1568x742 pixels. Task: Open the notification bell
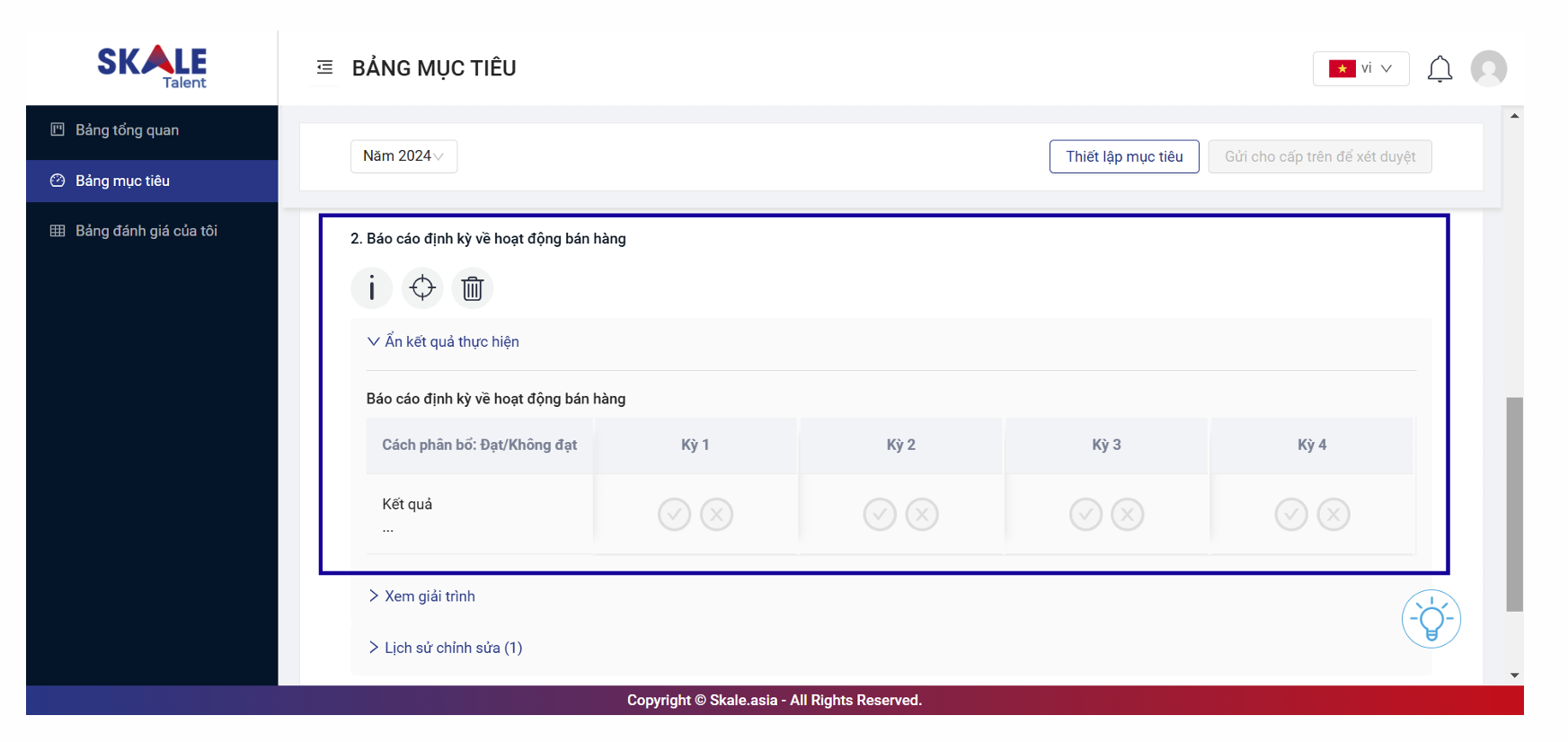(x=1440, y=69)
